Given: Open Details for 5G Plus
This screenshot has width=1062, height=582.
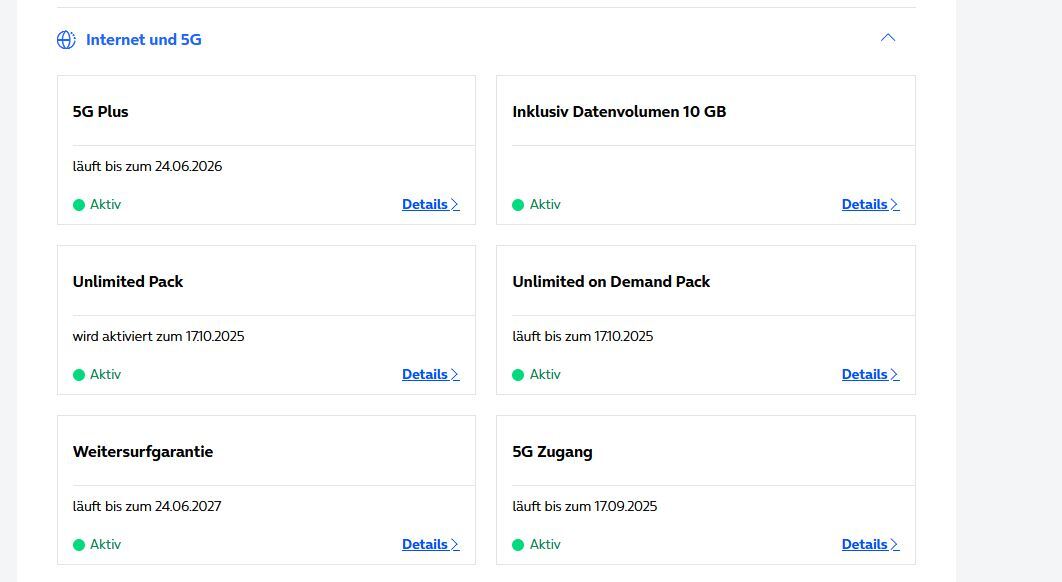Looking at the screenshot, I should tap(430, 204).
